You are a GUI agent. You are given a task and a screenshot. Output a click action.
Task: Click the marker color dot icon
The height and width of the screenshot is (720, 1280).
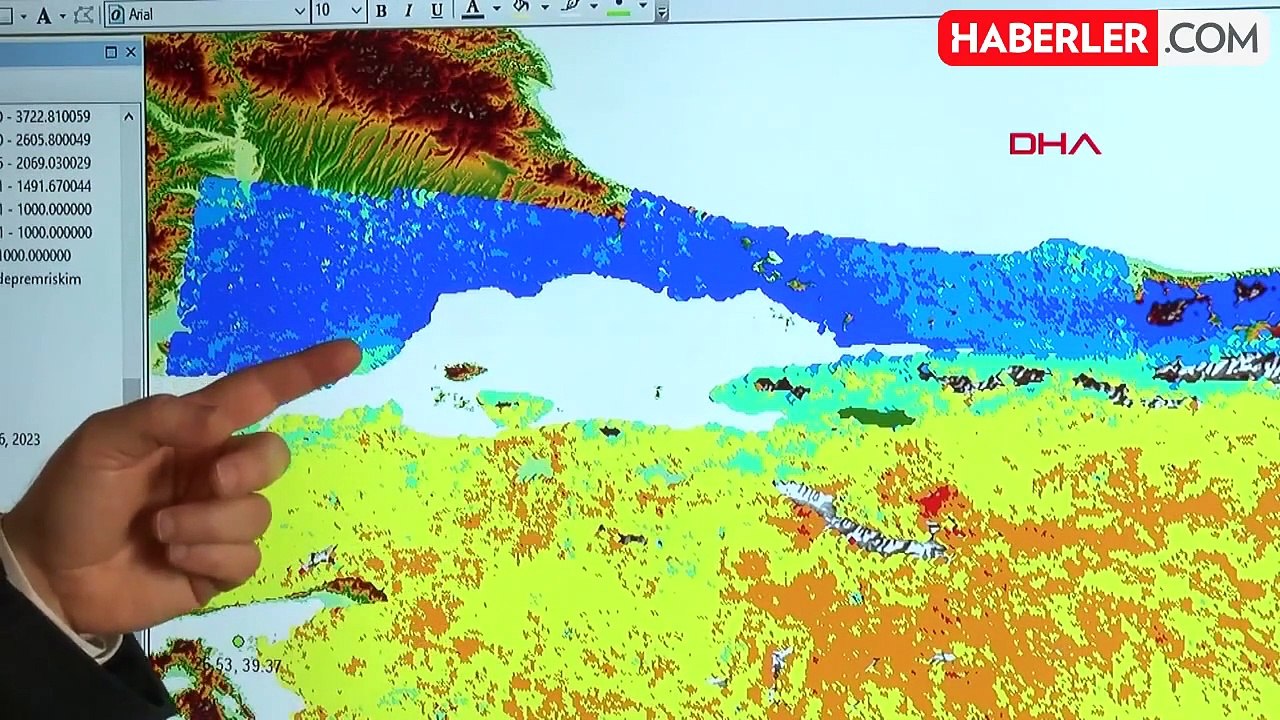619,9
